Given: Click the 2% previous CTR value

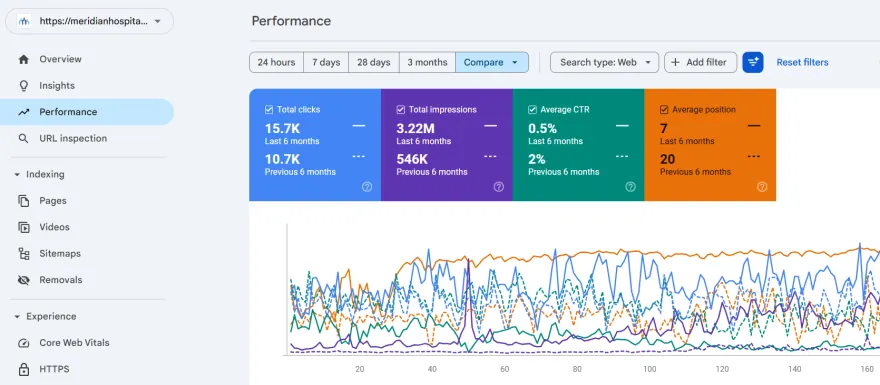Looking at the screenshot, I should tap(537, 159).
